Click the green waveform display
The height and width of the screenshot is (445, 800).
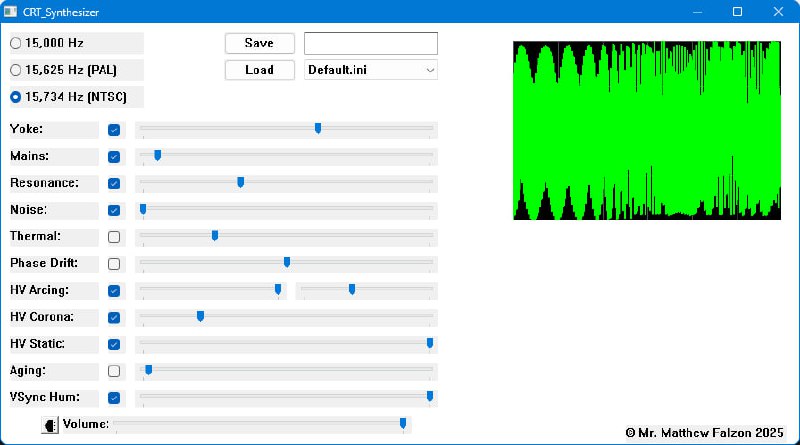[647, 131]
